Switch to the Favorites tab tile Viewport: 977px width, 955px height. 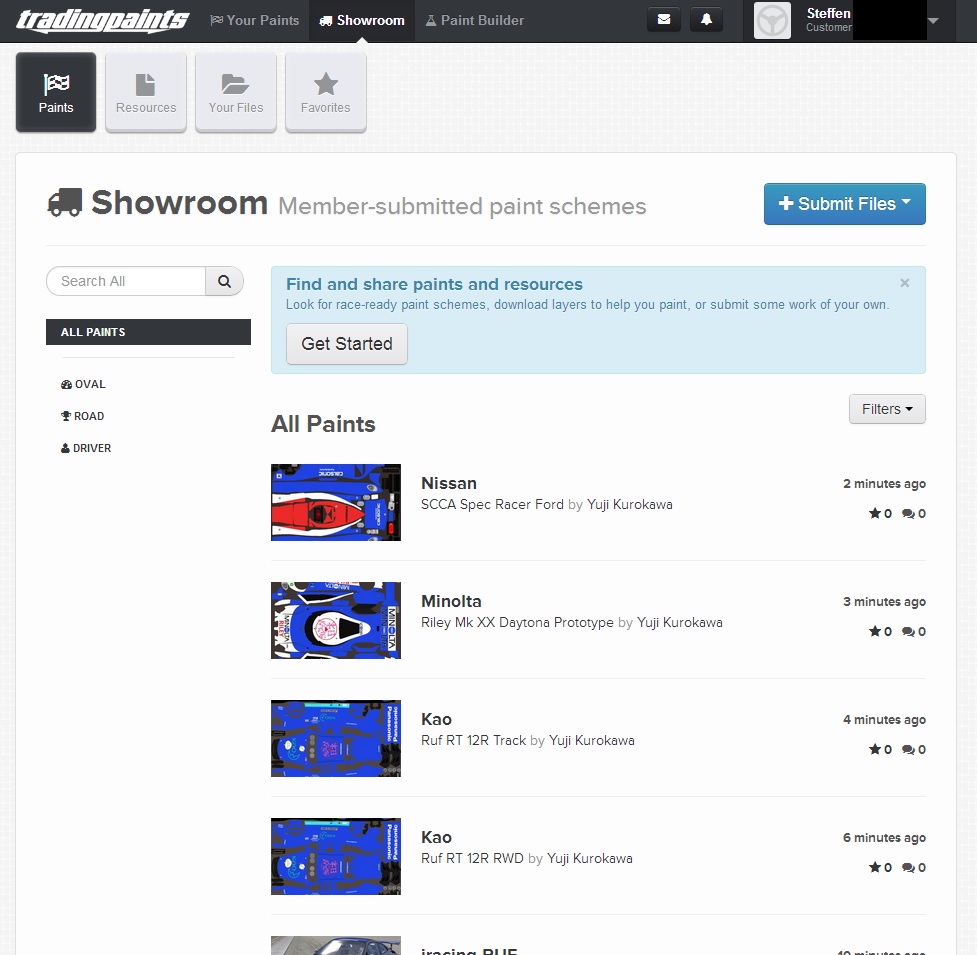pos(325,92)
